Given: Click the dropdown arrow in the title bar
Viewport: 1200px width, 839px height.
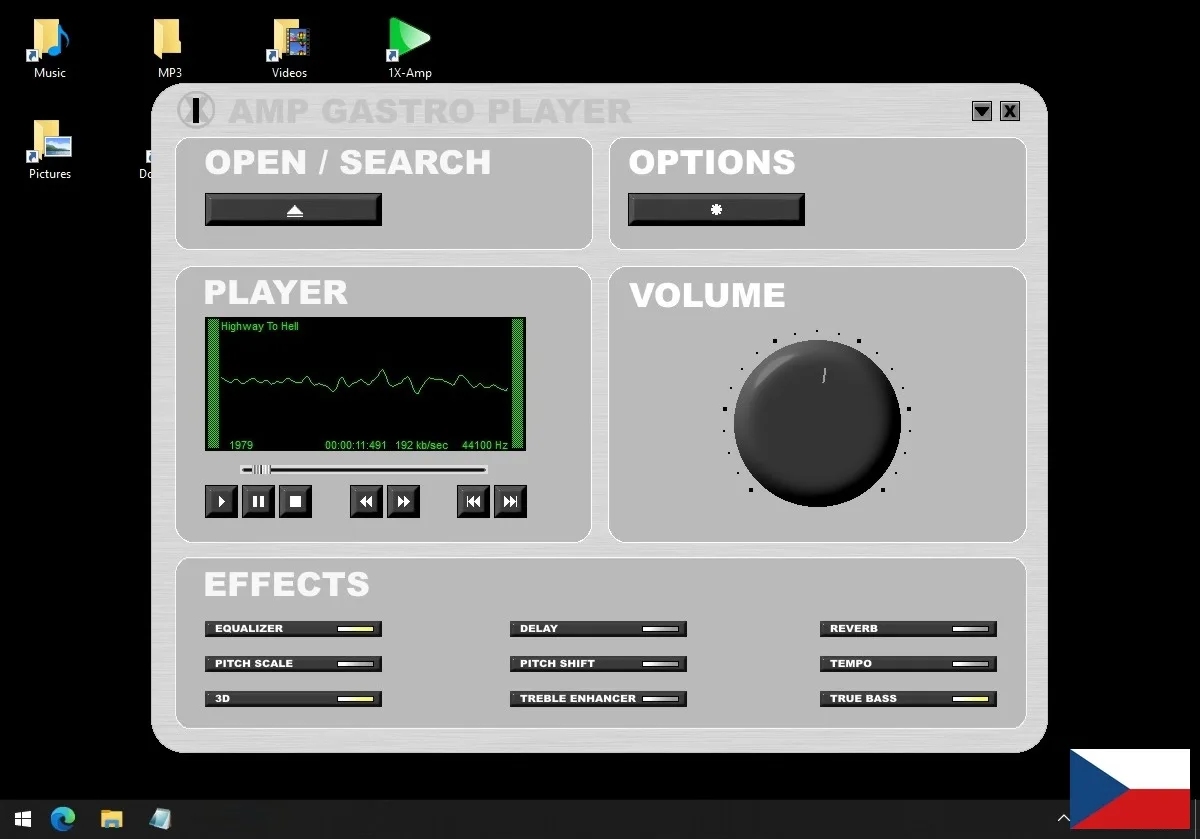Looking at the screenshot, I should [982, 111].
